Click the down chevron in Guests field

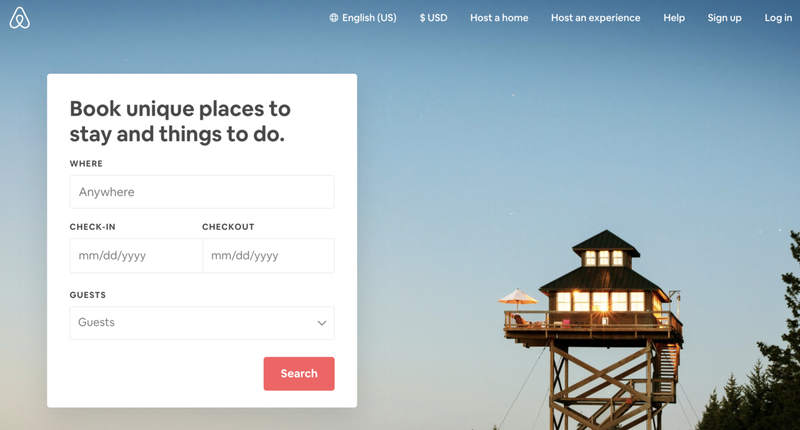tap(322, 323)
